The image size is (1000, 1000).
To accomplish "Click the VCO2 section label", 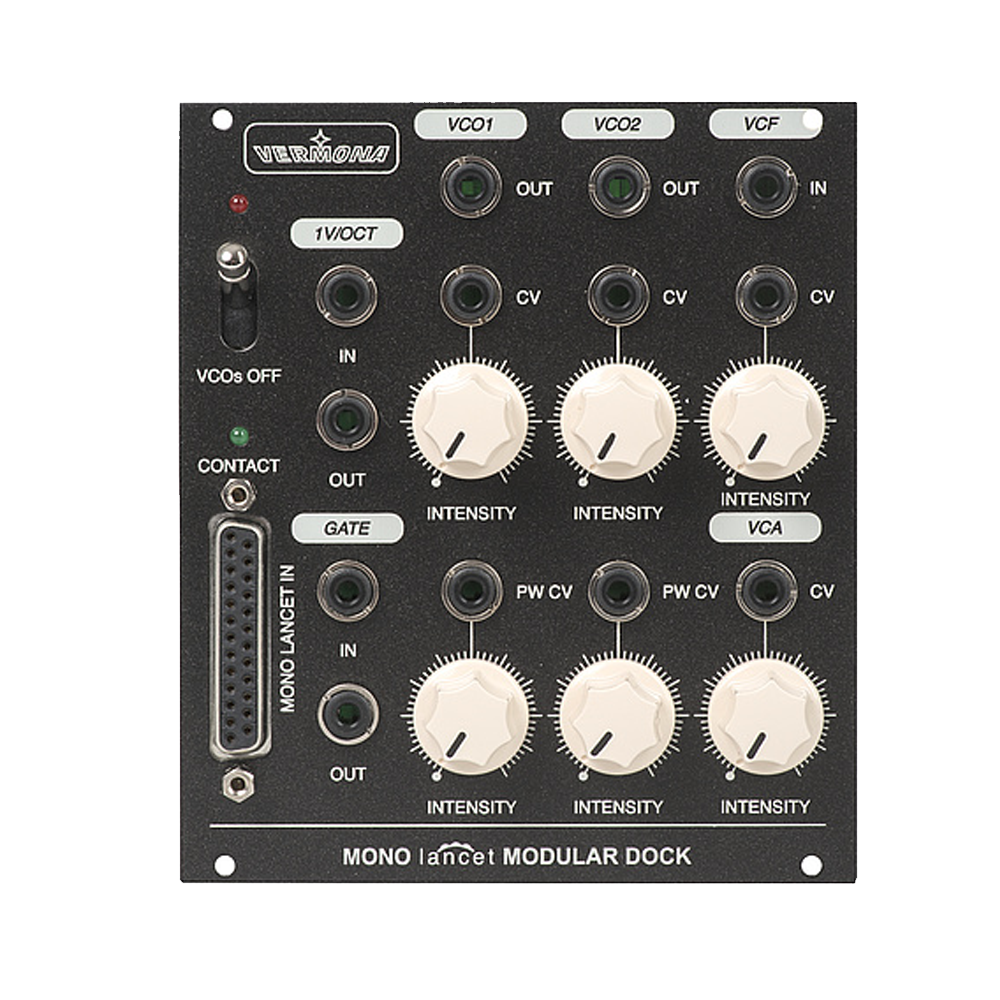I will point(617,124).
